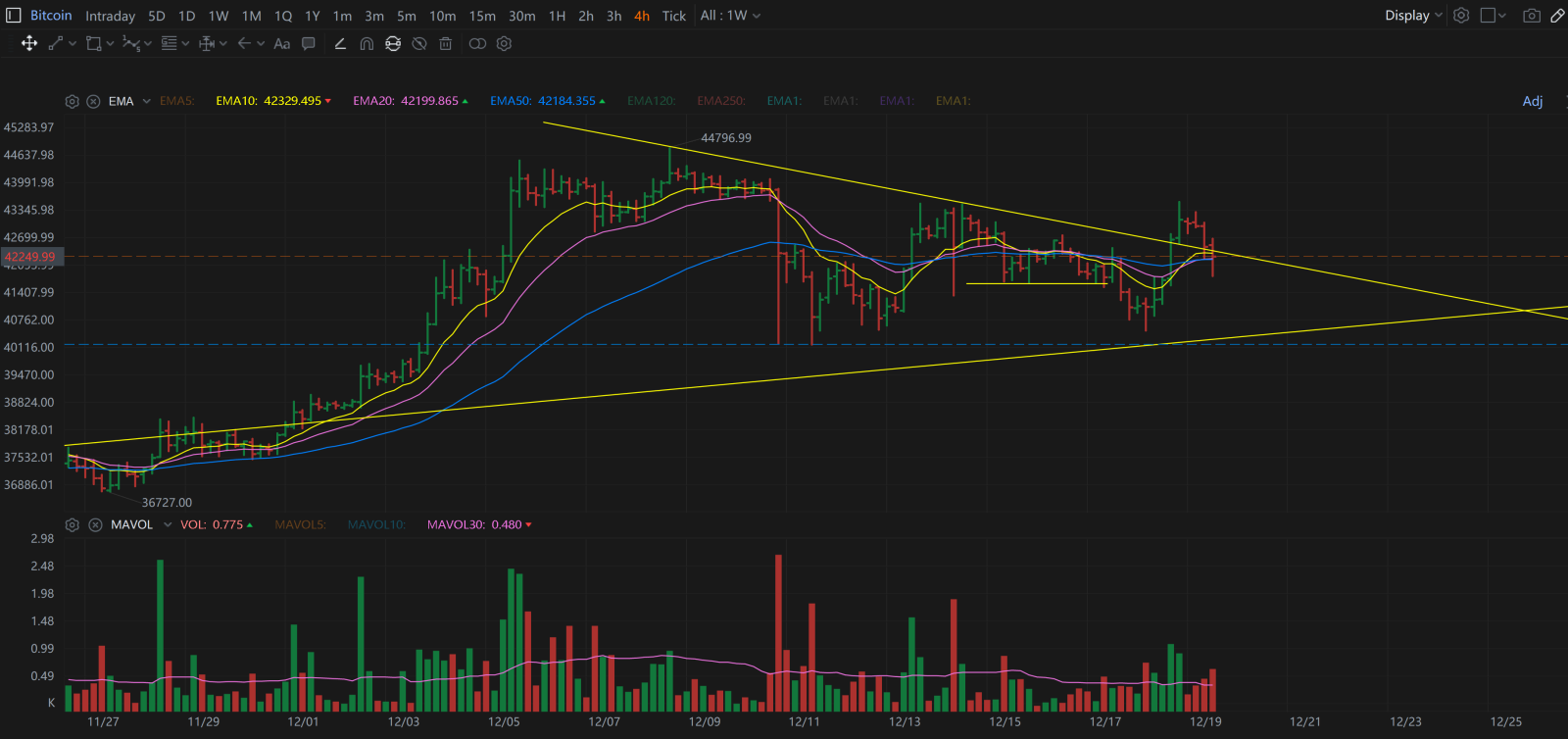1568x739 pixels.
Task: Toggle EMA250 line visibility
Action: (721, 101)
